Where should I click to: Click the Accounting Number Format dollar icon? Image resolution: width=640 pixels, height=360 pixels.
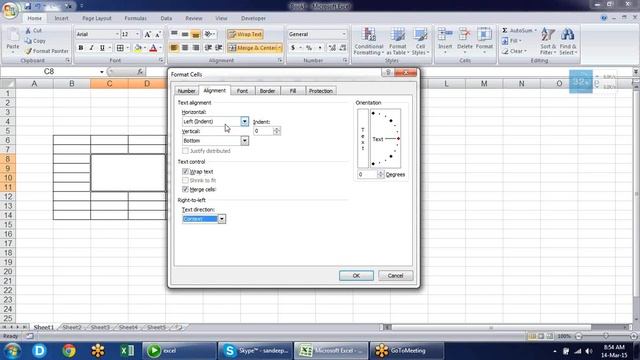293,48
